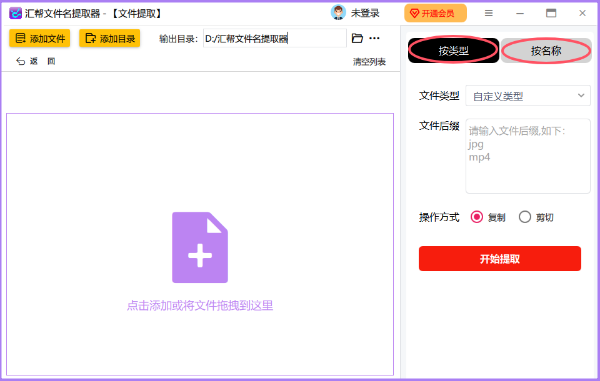Open the output folder browse icon
This screenshot has width=600, height=381.
[x=357, y=38]
